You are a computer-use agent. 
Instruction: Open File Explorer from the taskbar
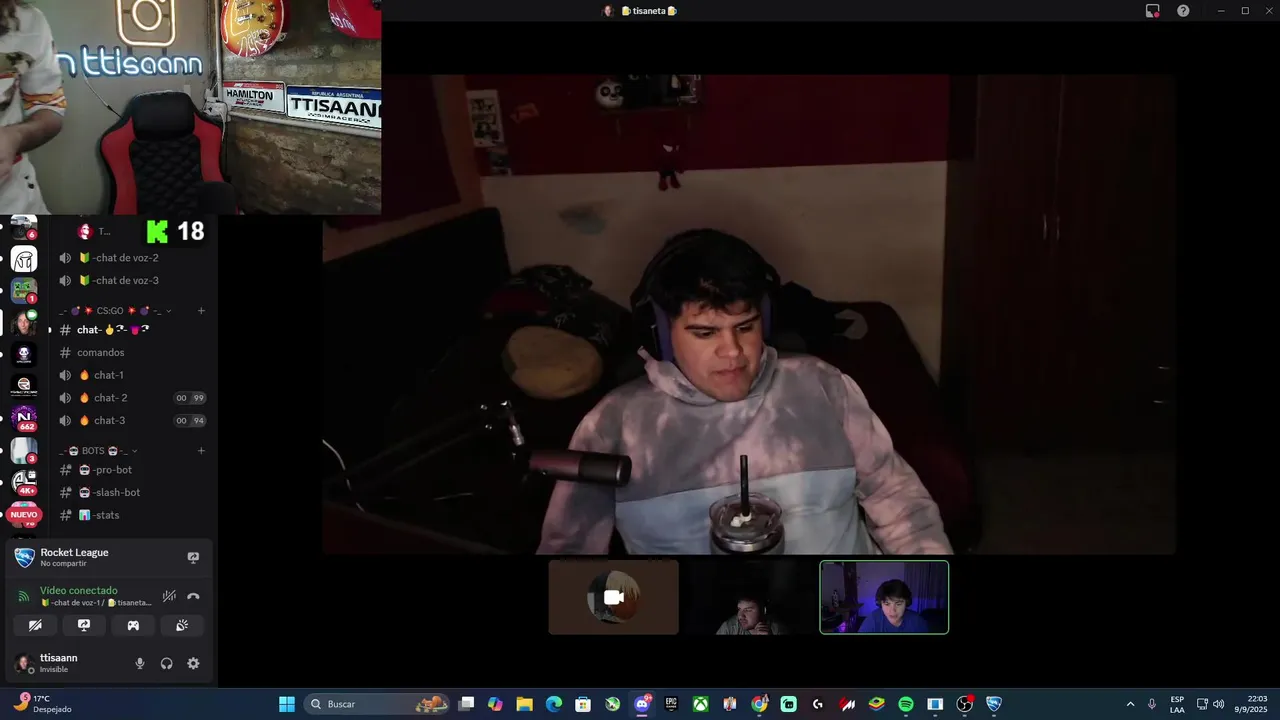[x=524, y=704]
